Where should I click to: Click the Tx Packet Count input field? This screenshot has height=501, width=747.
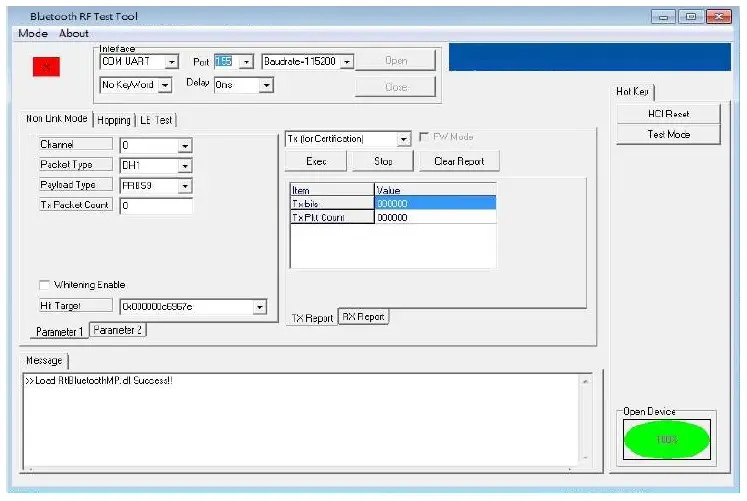[156, 206]
